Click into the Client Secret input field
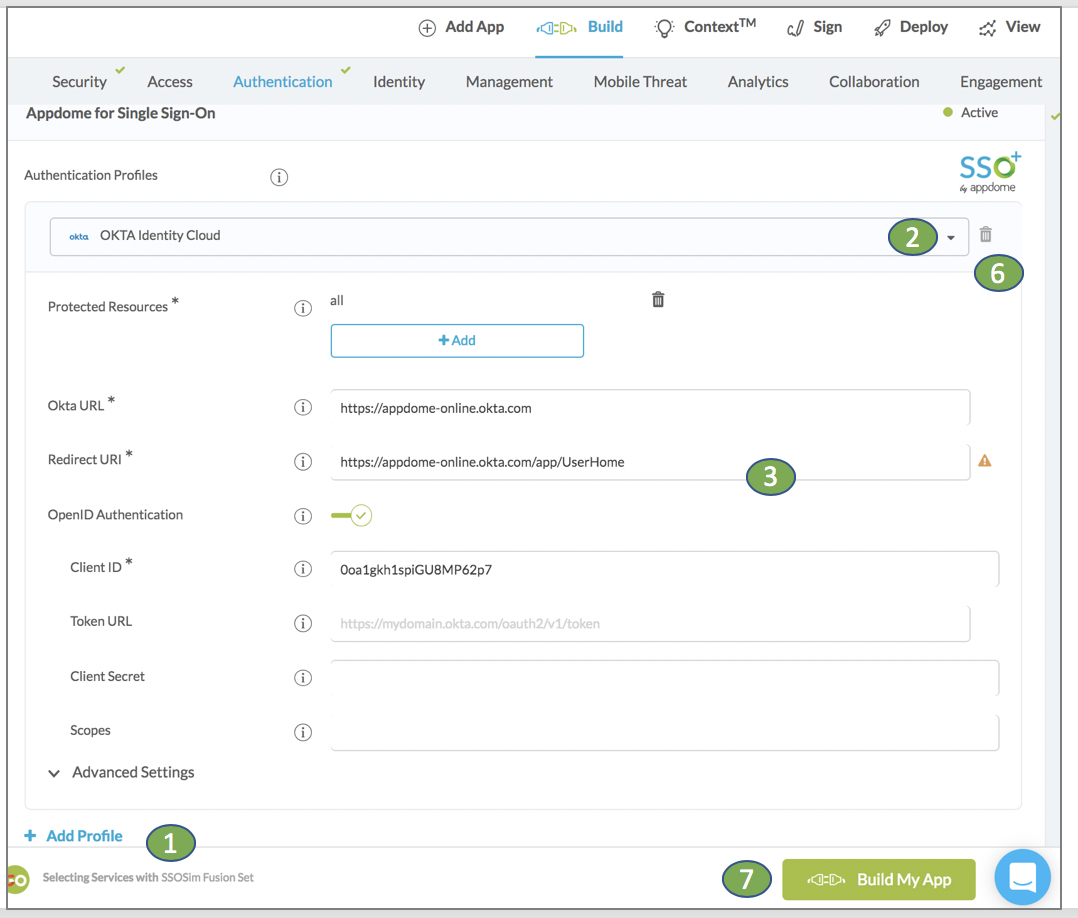The image size is (1078, 918). (x=664, y=678)
